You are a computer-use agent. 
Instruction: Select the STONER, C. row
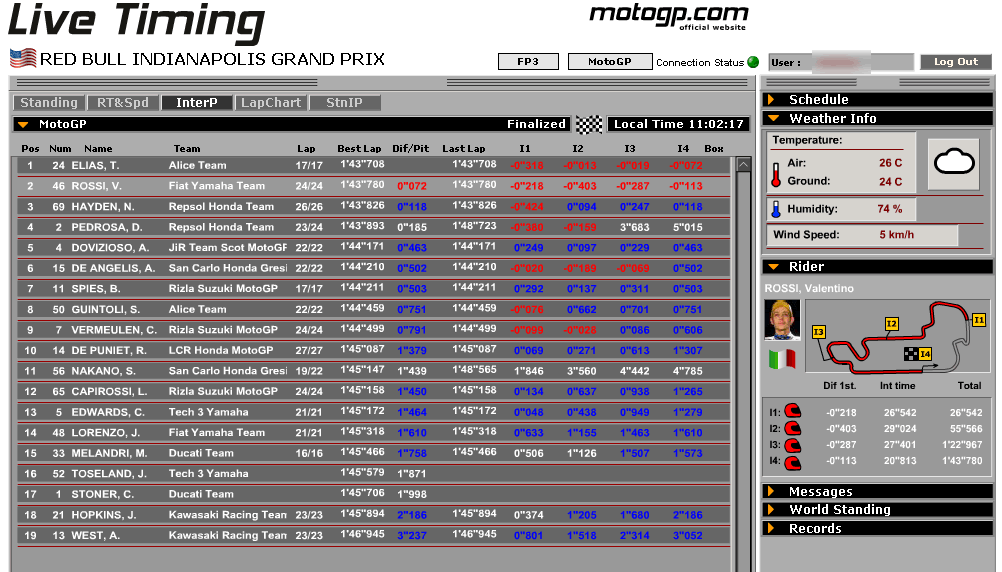(374, 494)
